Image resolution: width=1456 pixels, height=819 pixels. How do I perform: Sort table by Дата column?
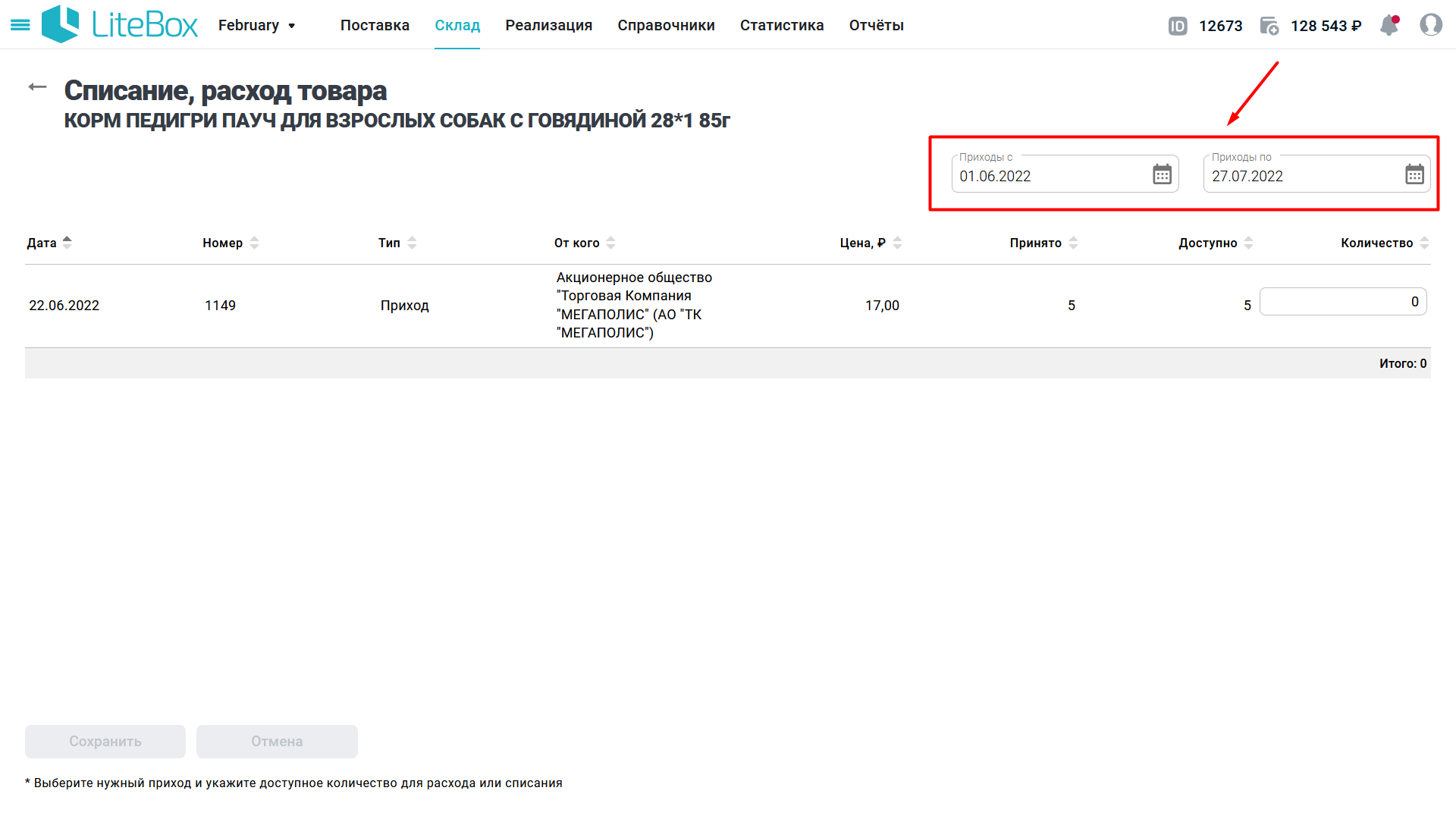click(x=49, y=243)
